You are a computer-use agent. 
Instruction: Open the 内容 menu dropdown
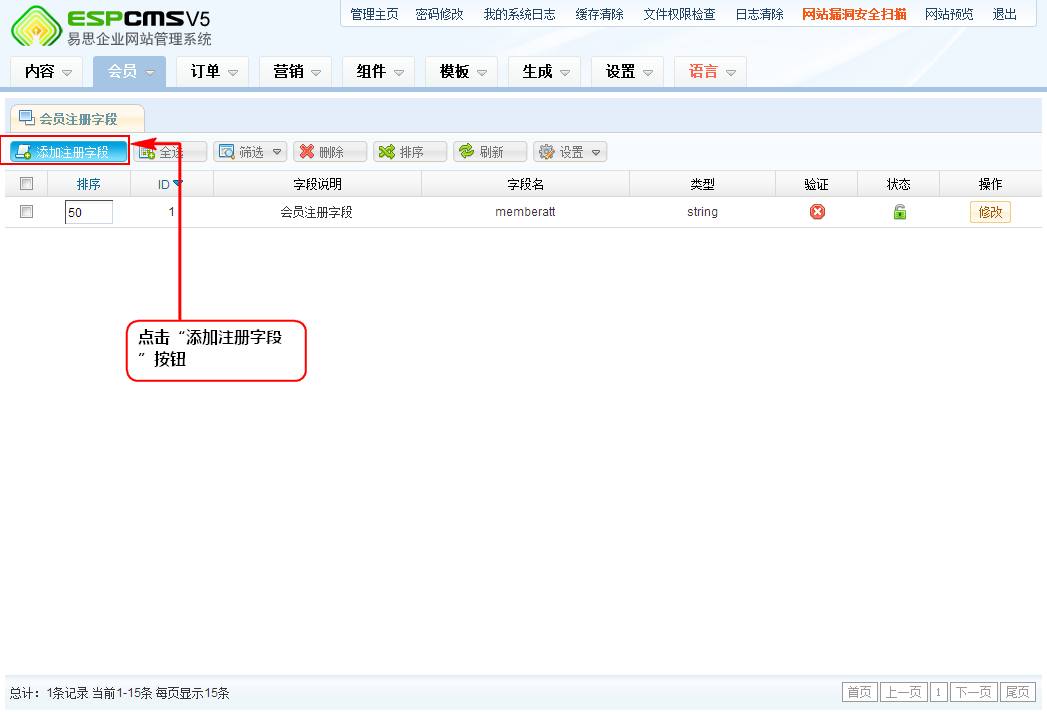pos(48,72)
